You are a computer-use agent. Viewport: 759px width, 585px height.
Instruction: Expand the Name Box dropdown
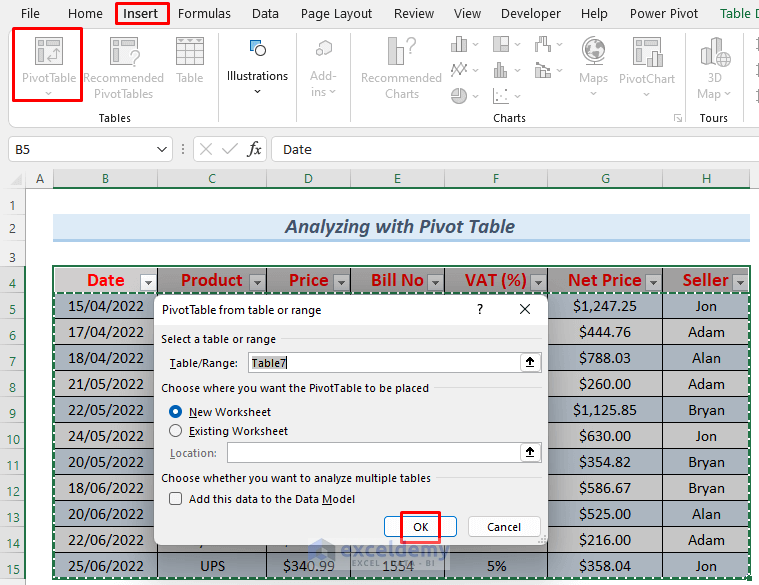(x=163, y=149)
